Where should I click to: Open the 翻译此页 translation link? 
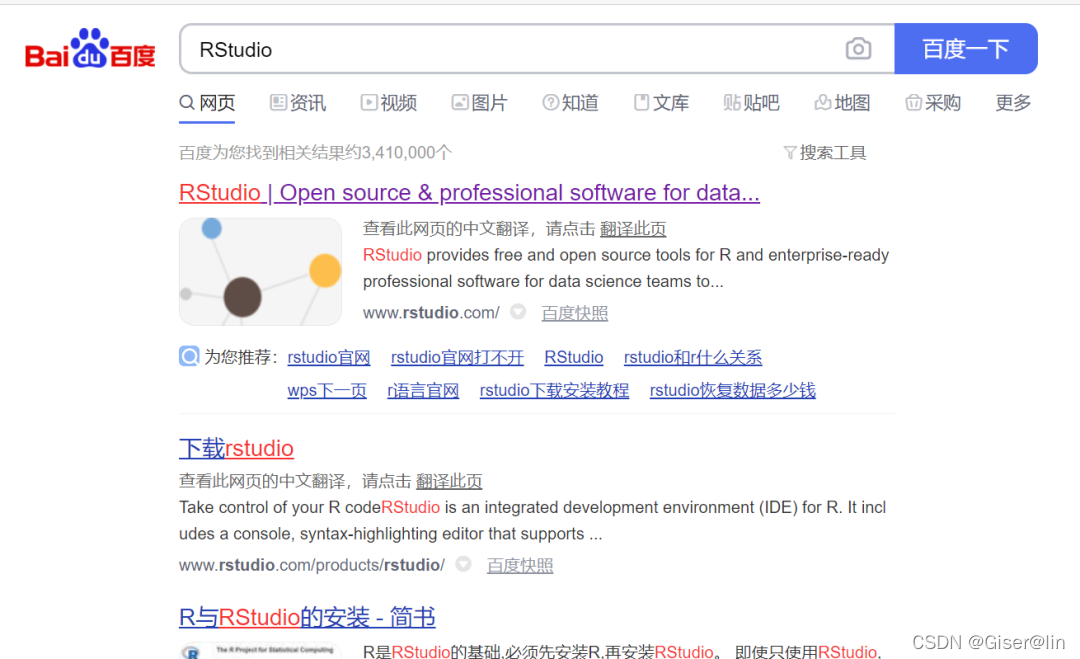click(633, 229)
